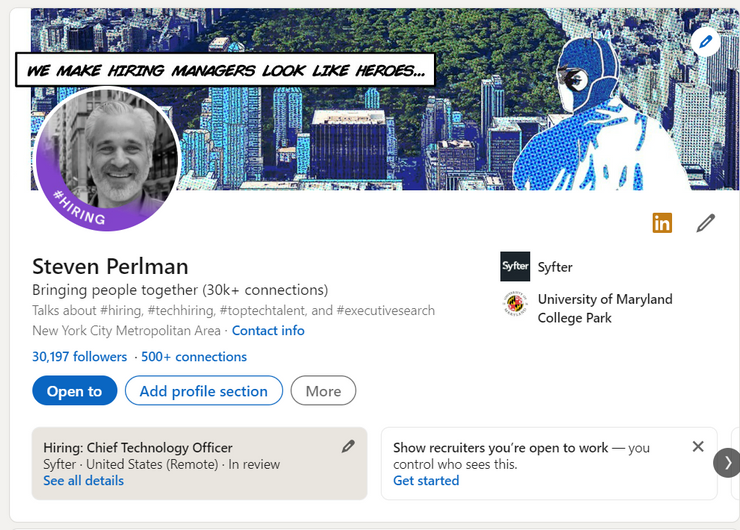Open University of Maryland College Park link
This screenshot has height=530, width=740.
click(604, 308)
